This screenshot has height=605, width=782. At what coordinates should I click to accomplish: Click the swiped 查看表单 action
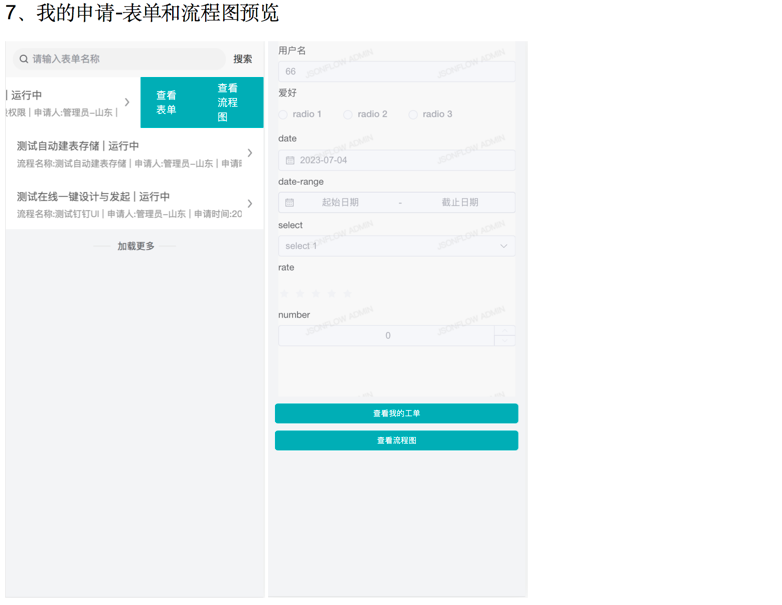point(166,103)
